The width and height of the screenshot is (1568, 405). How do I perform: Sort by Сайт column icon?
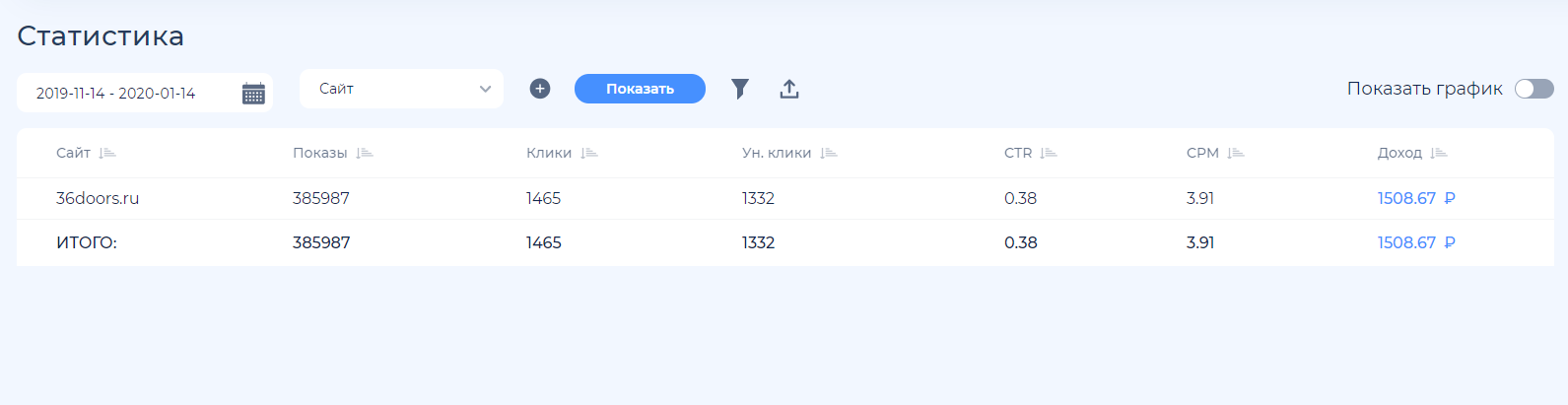[x=107, y=153]
